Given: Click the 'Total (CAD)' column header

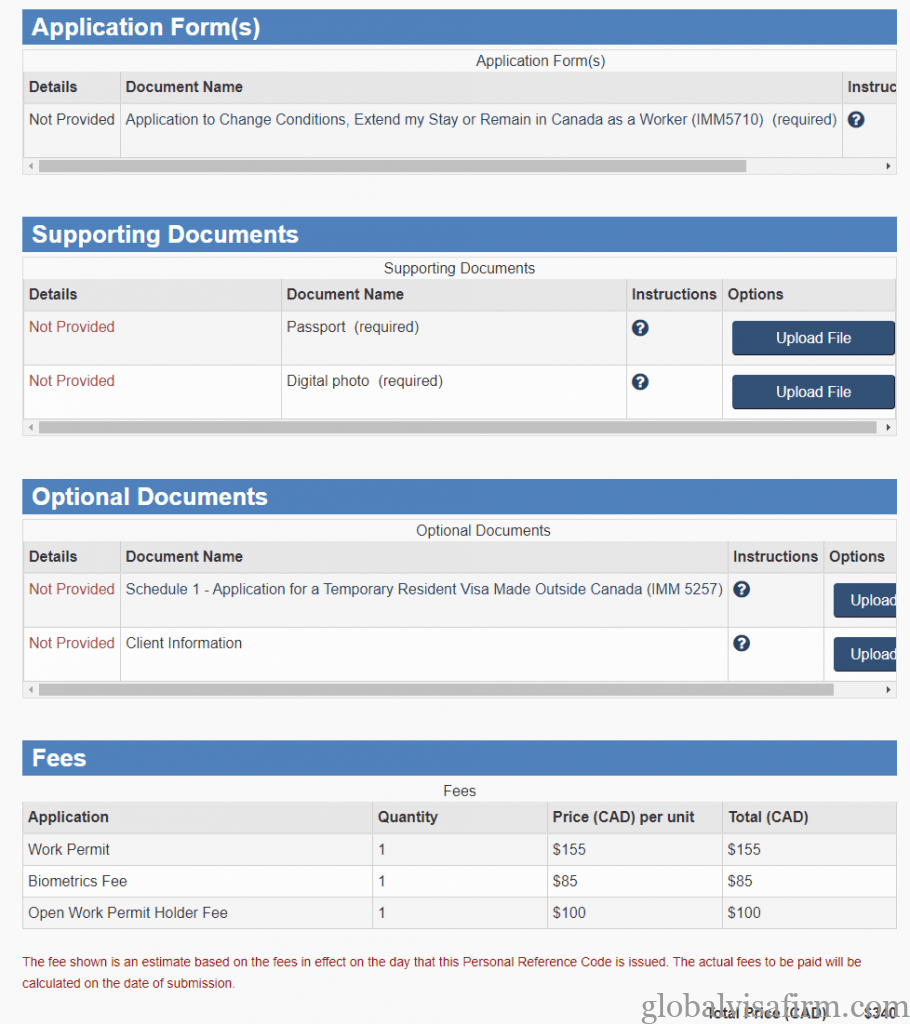Looking at the screenshot, I should [x=768, y=817].
